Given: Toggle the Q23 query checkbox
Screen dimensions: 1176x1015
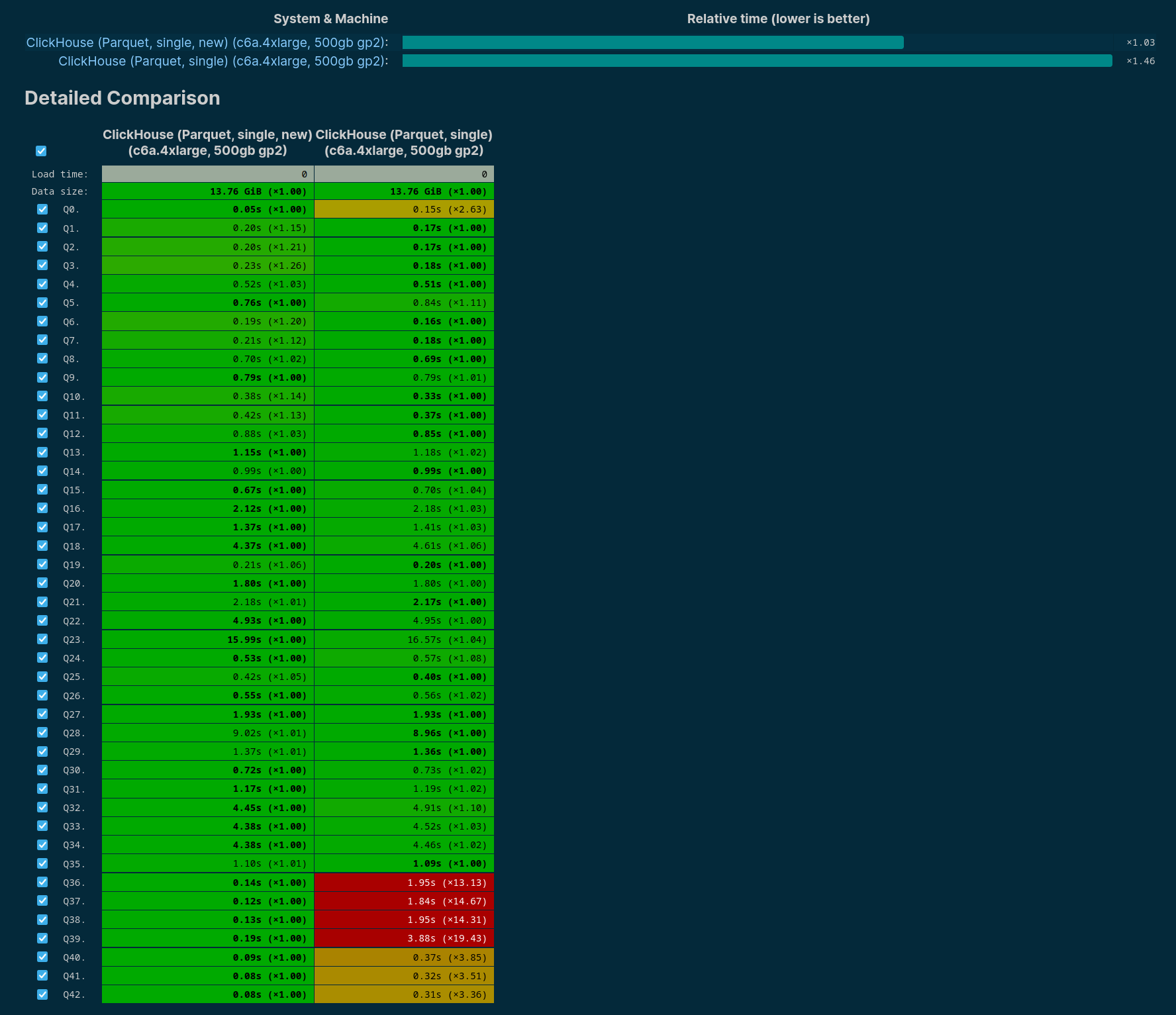Looking at the screenshot, I should (x=42, y=639).
